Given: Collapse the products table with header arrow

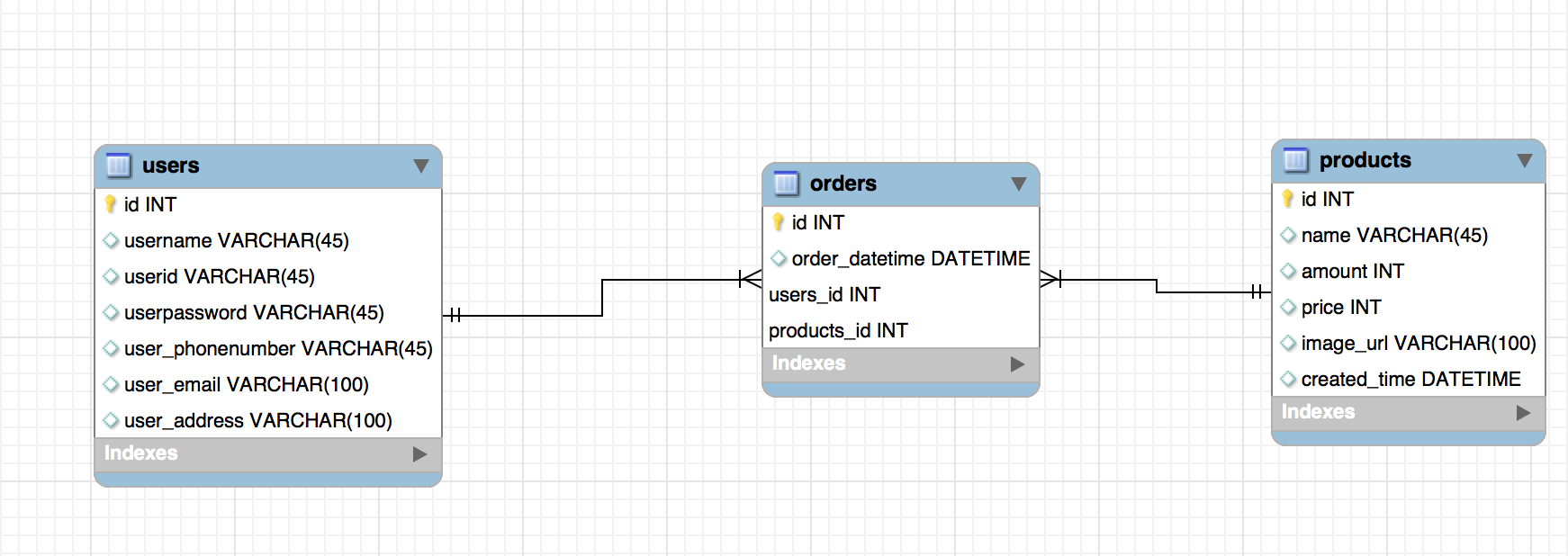Looking at the screenshot, I should [1524, 161].
